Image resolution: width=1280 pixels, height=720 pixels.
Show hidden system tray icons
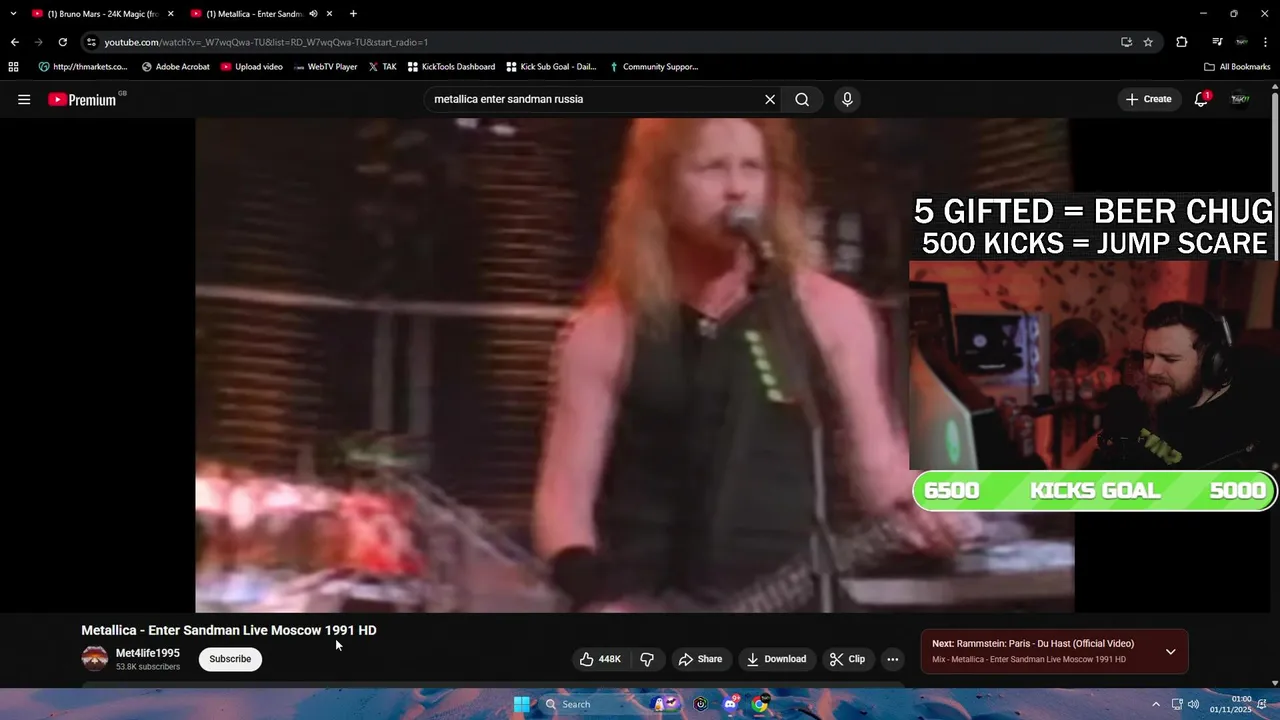point(1156,704)
